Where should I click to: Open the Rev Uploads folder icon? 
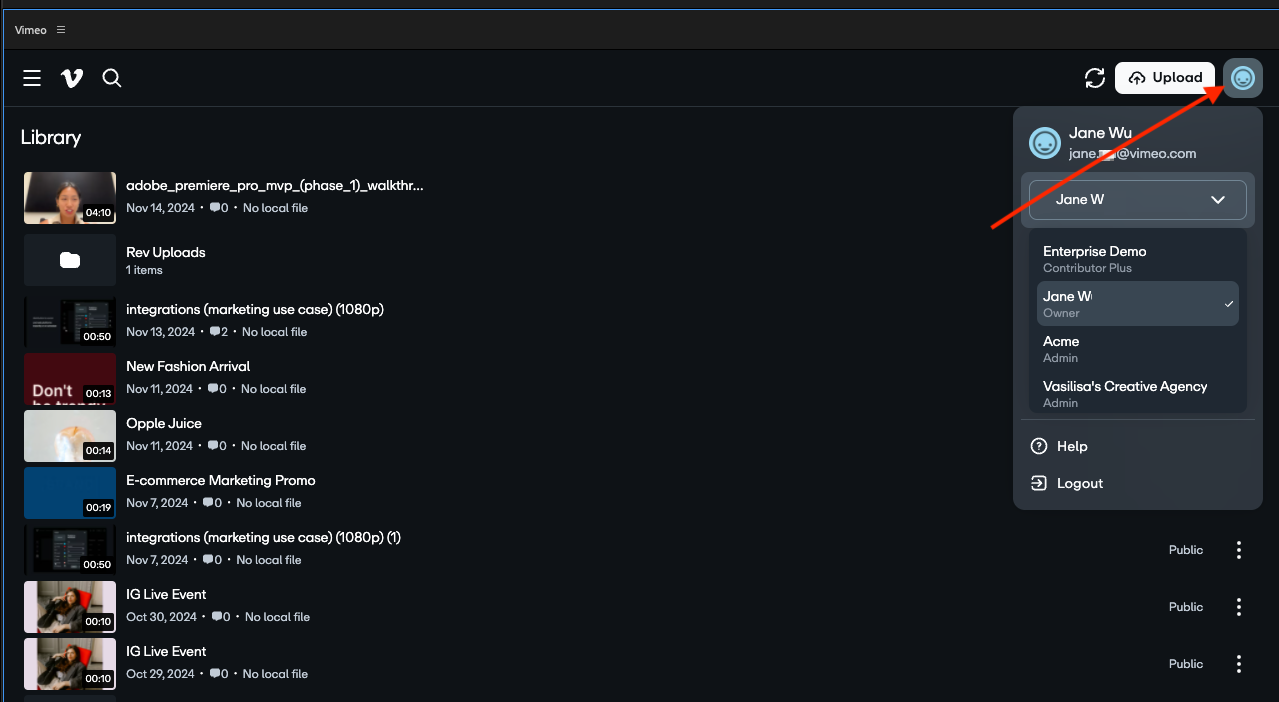point(70,260)
